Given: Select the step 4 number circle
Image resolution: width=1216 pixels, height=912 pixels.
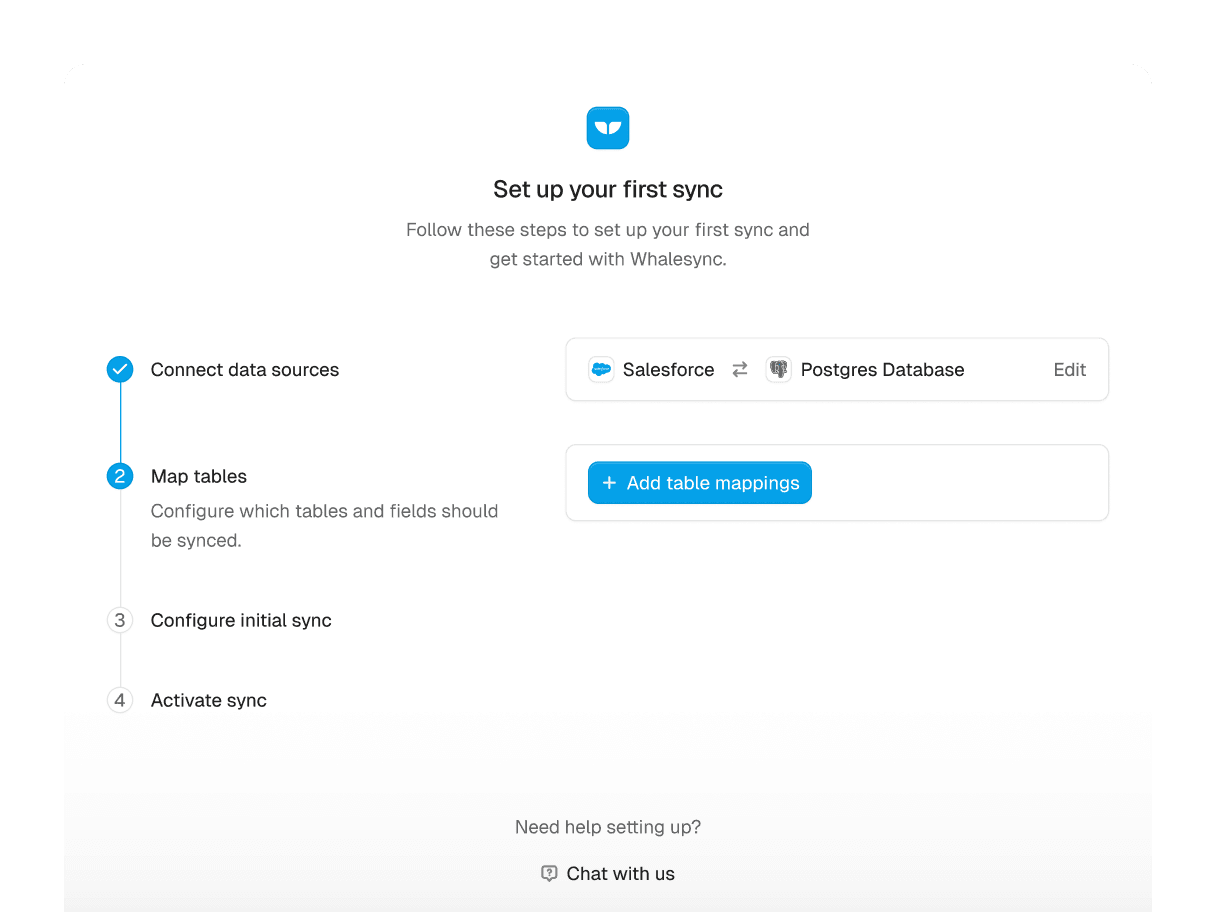Looking at the screenshot, I should coord(120,701).
